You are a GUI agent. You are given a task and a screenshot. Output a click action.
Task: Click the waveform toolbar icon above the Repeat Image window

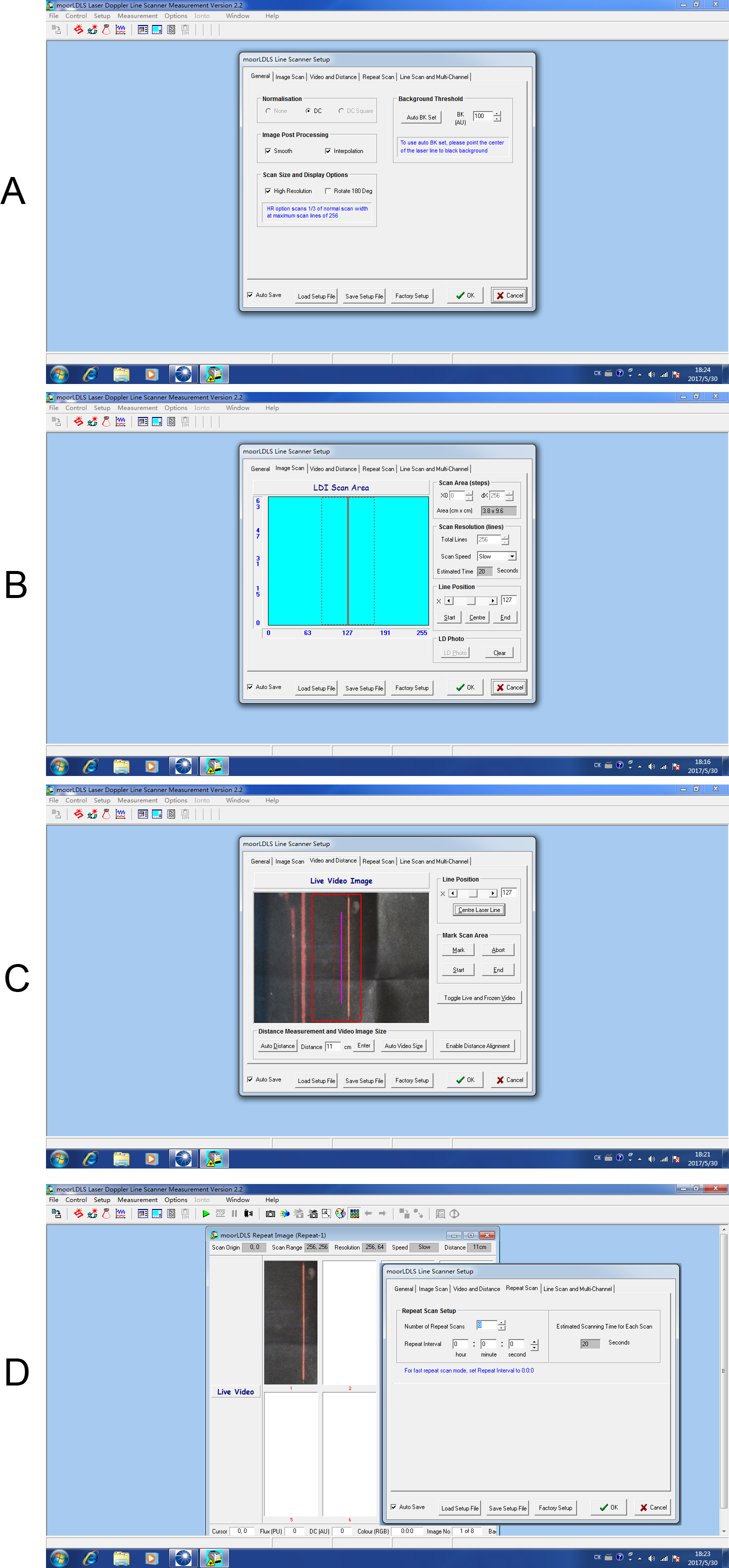(x=120, y=1213)
